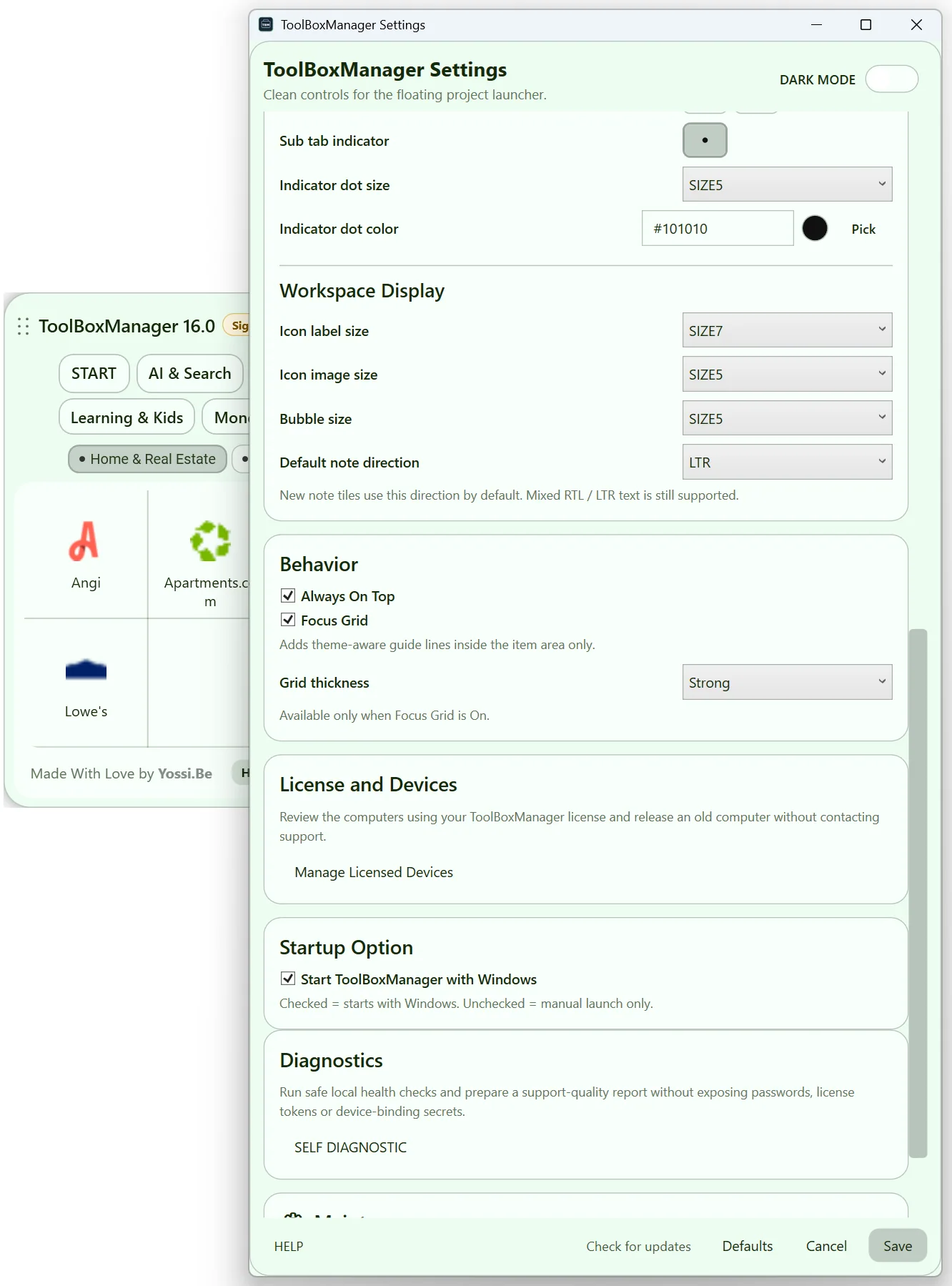Expand the Grid thickness dropdown
The image size is (952, 1286).
point(787,682)
